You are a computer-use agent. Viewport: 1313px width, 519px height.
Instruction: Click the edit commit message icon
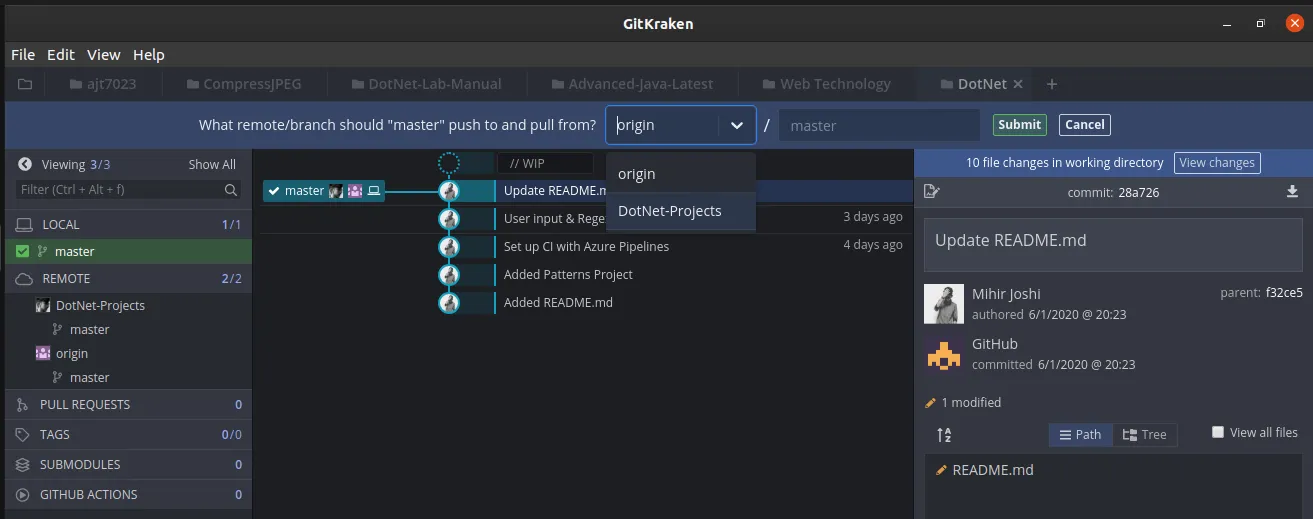pos(932,192)
